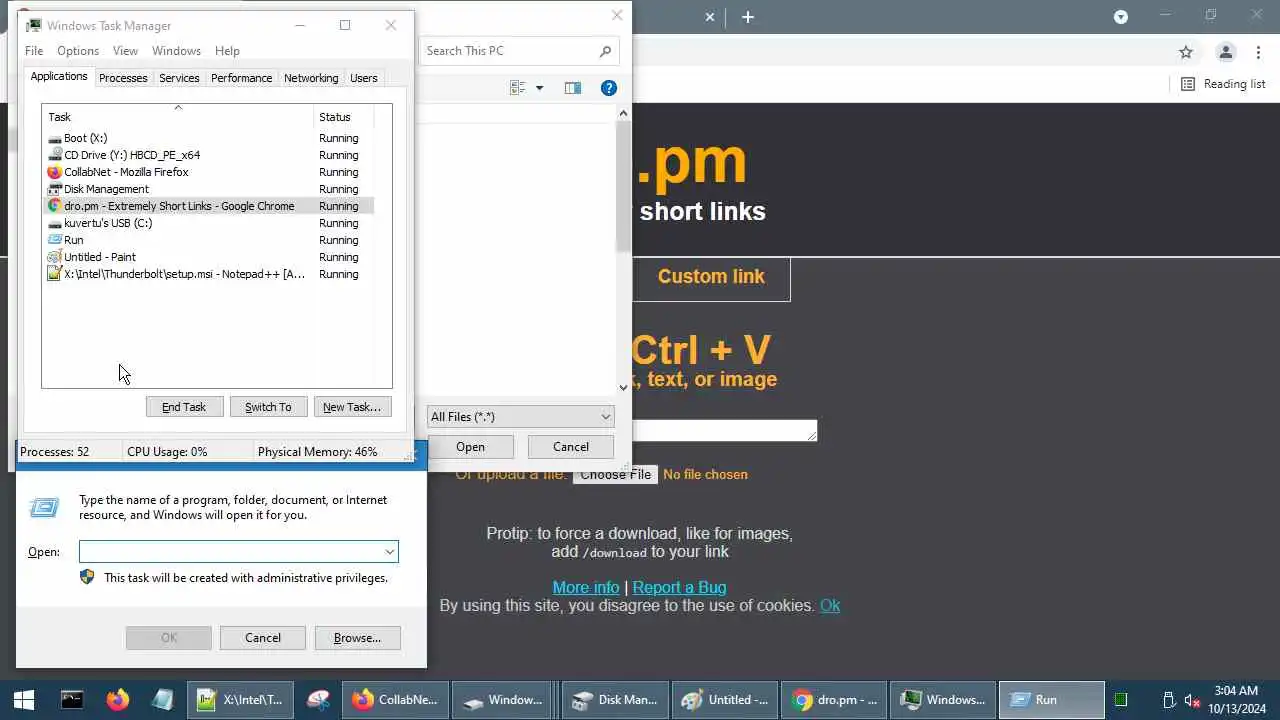
Task: Switch to the Networking tab
Action: (311, 78)
